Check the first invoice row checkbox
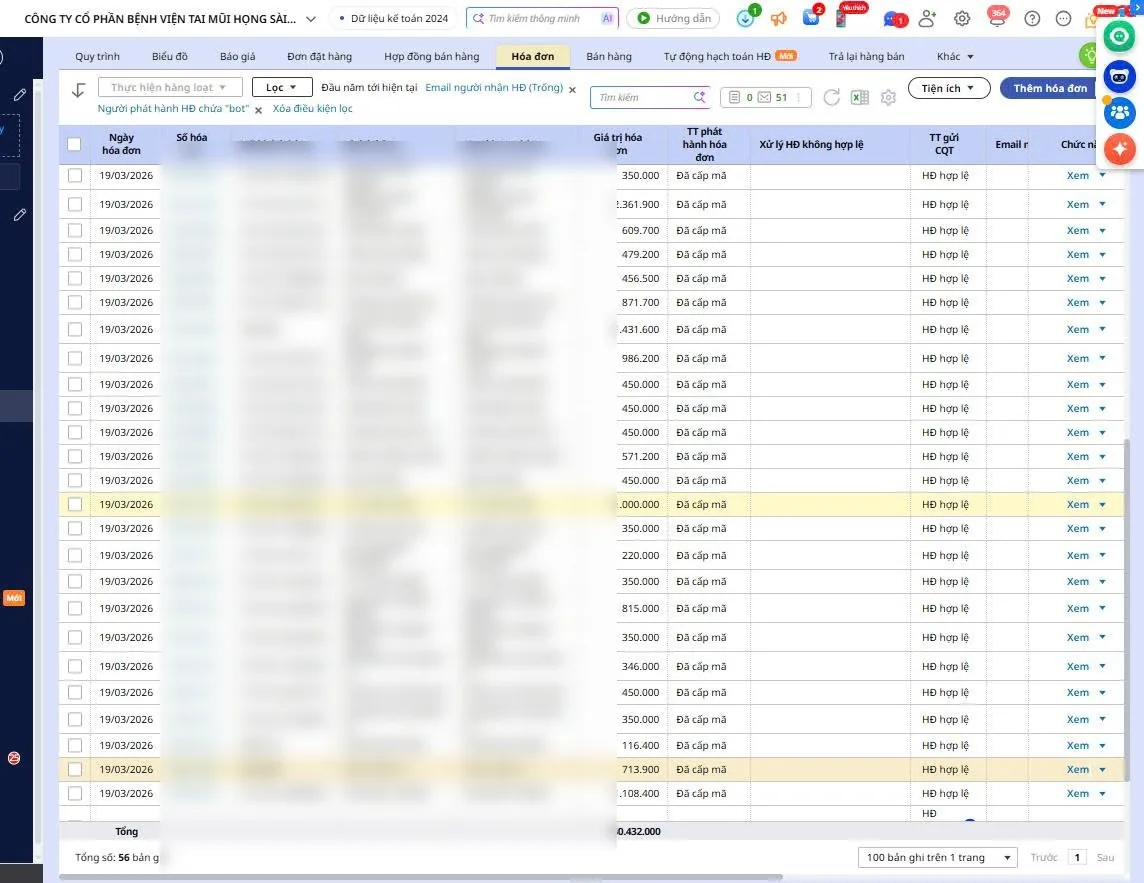The width and height of the screenshot is (1144, 883). (x=74, y=175)
